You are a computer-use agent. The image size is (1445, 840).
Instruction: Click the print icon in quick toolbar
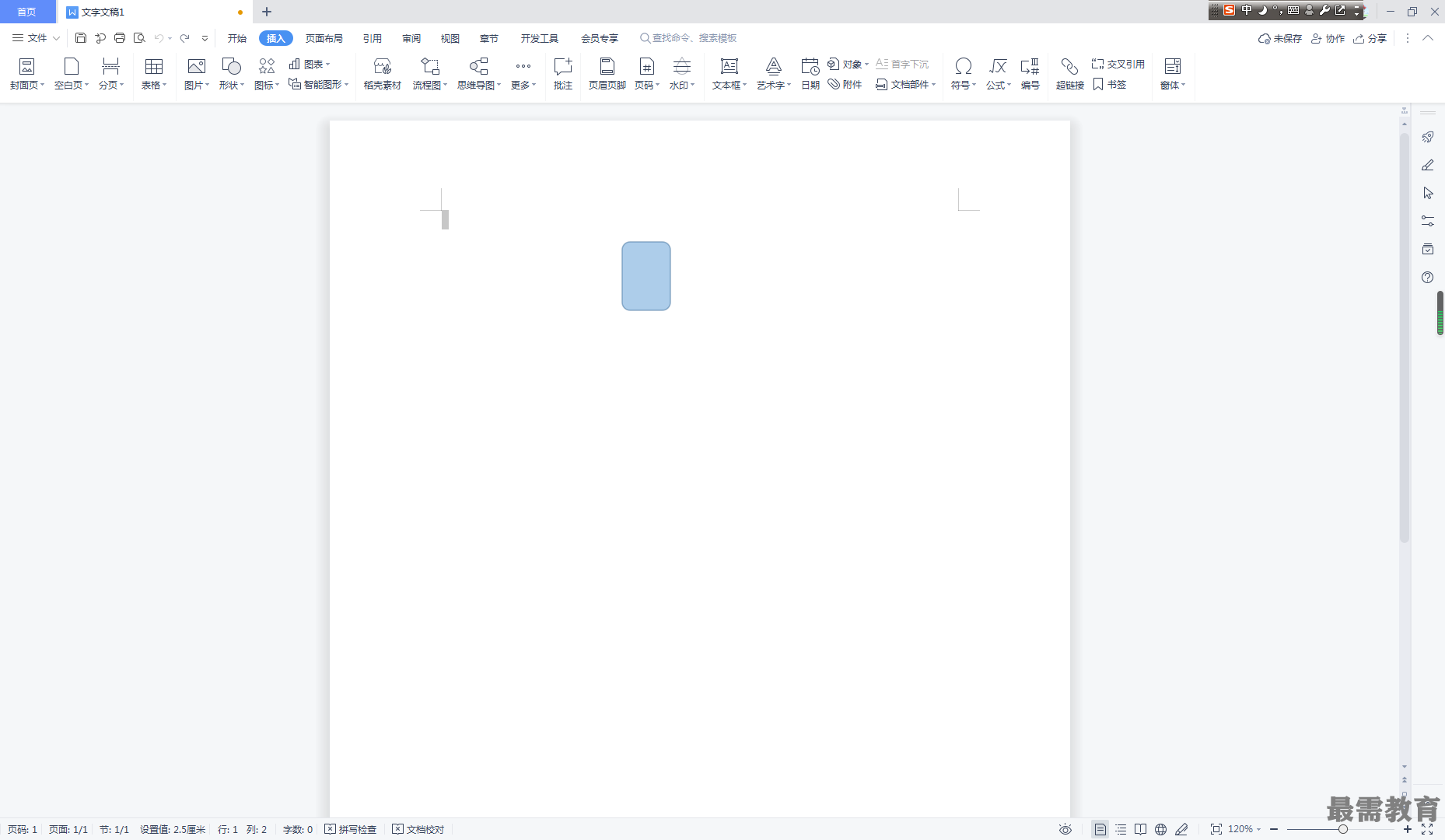click(x=120, y=38)
